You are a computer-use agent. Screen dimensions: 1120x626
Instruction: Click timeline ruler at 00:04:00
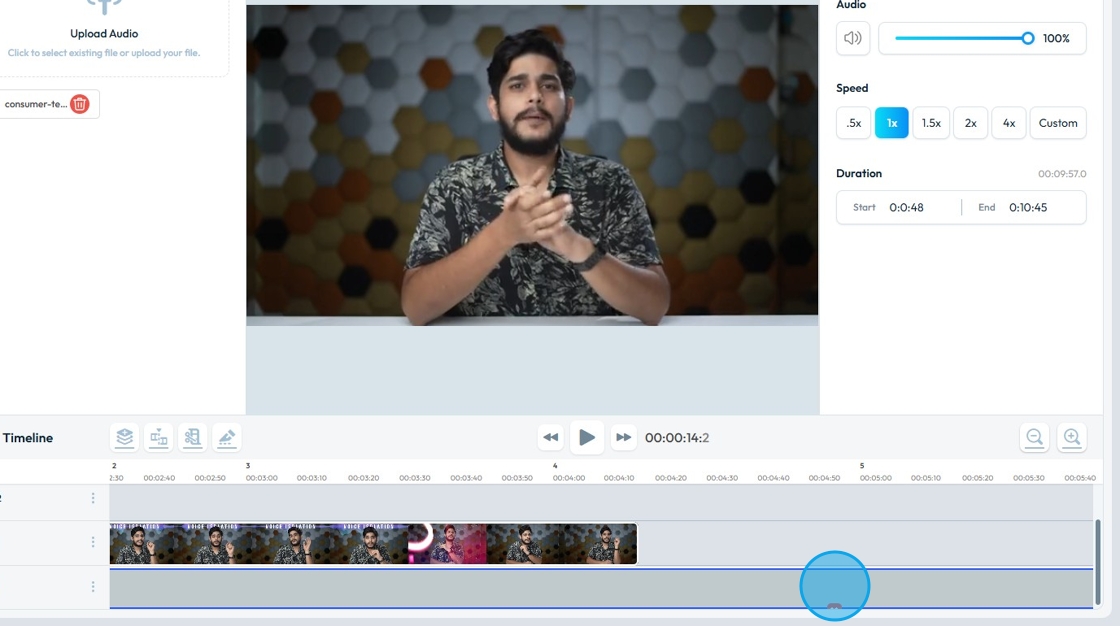(x=569, y=478)
